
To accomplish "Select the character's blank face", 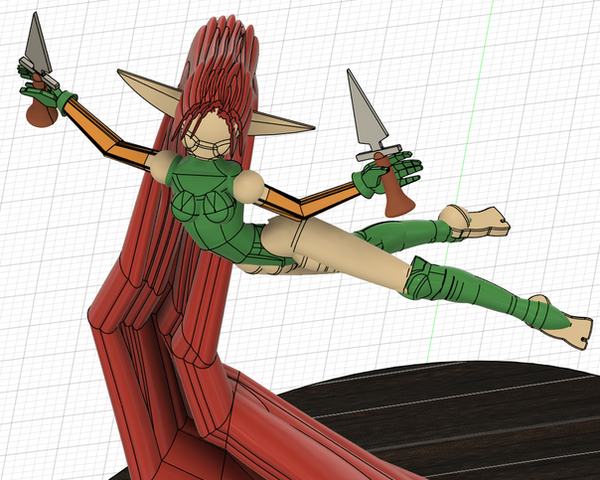I will tap(207, 135).
